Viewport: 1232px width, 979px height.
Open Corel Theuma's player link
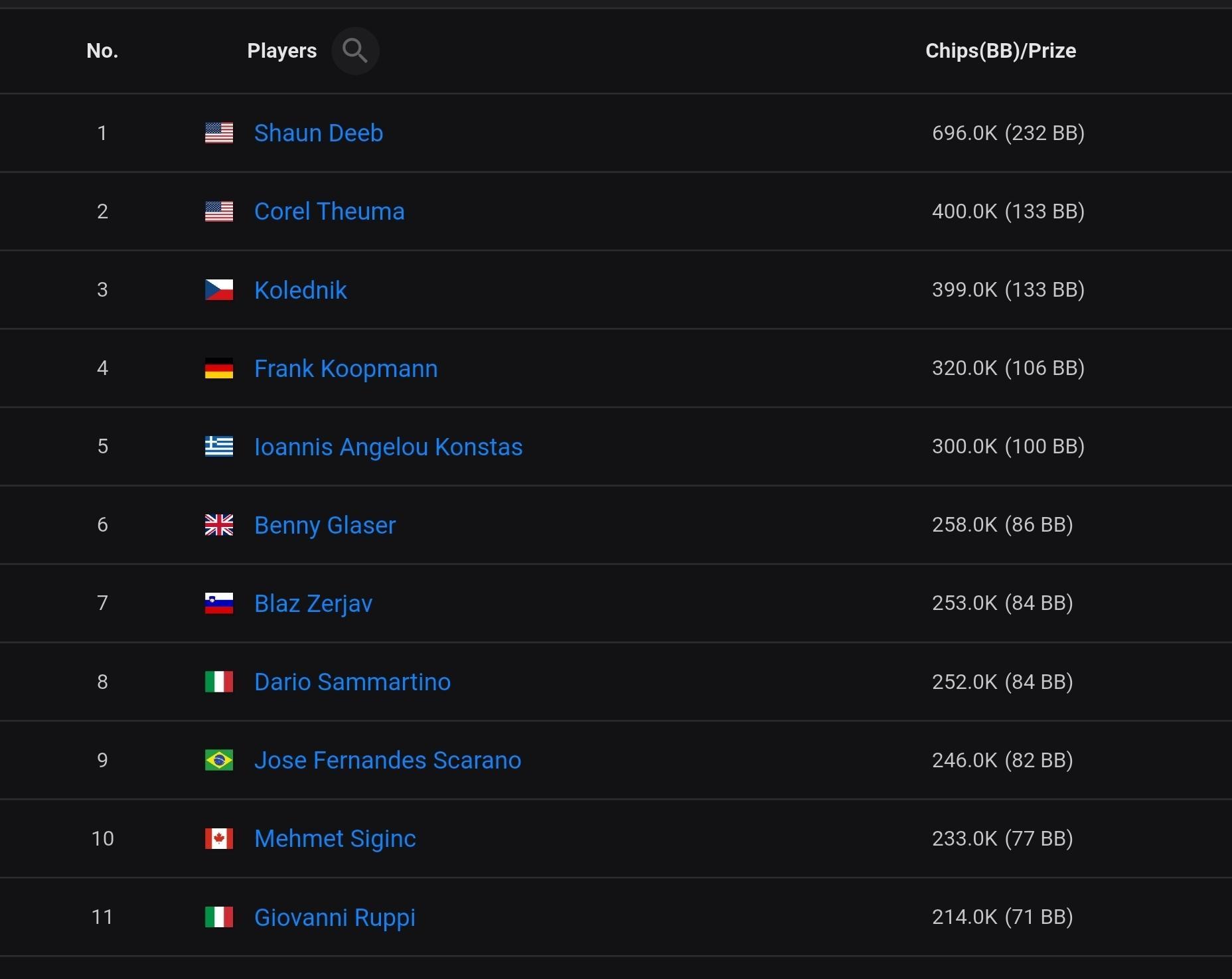(x=329, y=211)
